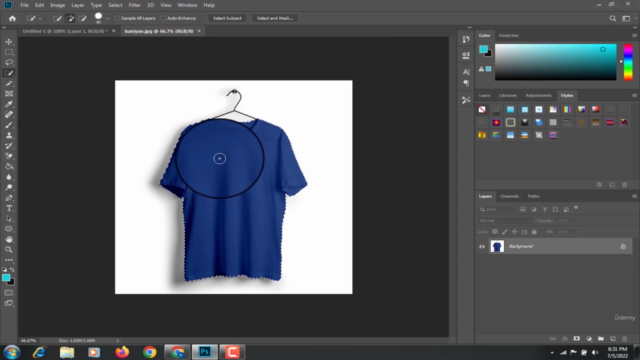
Task: Click the Create new layer icon
Action: tap(613, 339)
